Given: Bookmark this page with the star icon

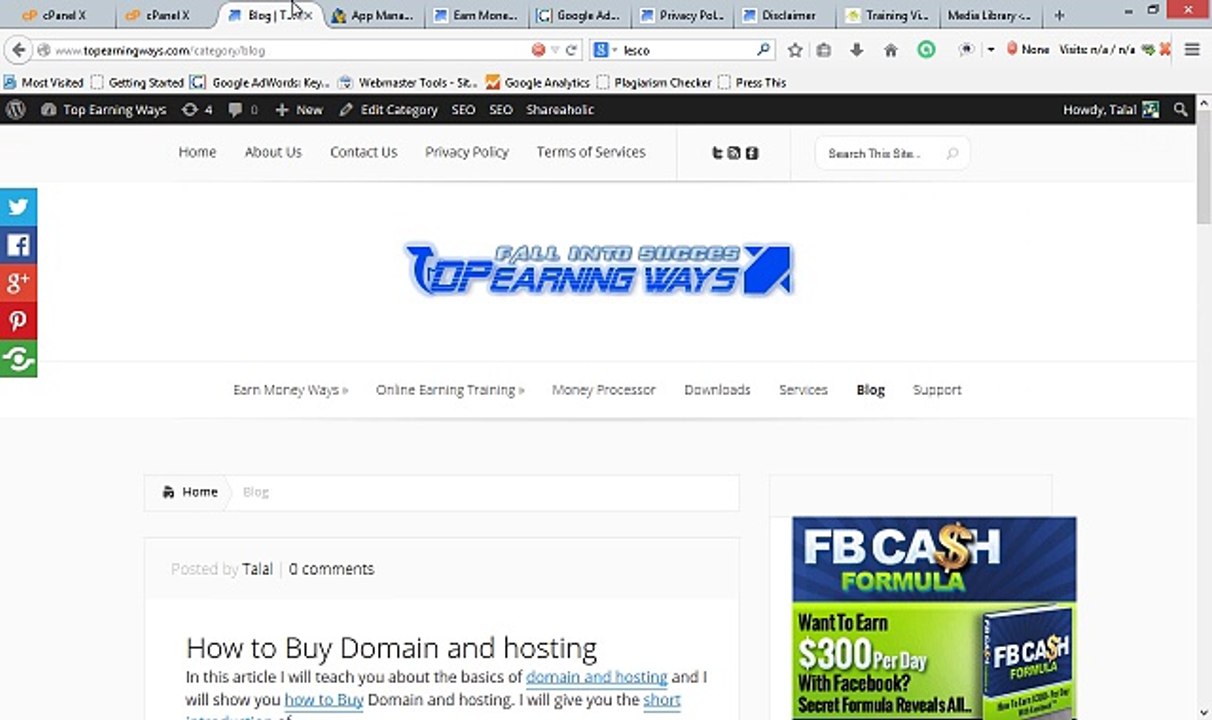Looking at the screenshot, I should [x=795, y=50].
